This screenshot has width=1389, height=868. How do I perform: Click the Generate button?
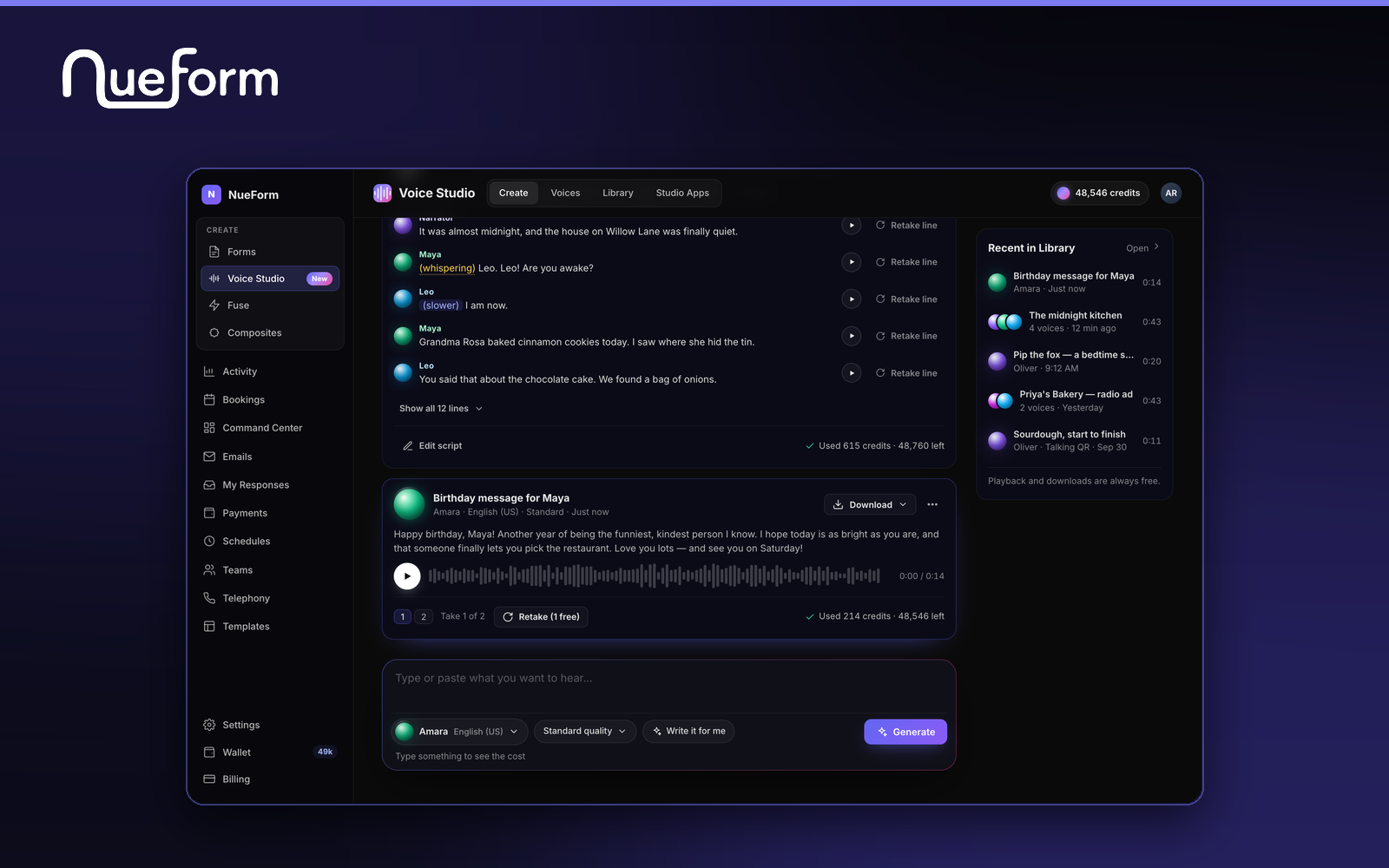[905, 732]
